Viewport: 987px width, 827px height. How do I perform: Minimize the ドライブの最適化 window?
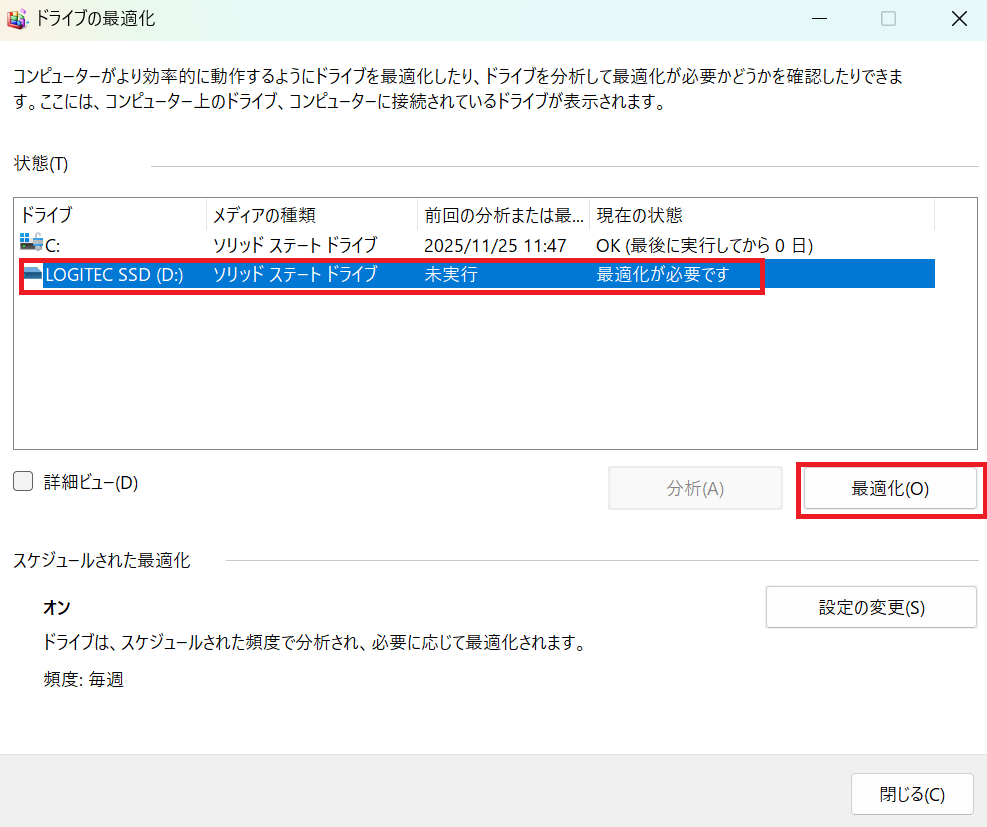tap(819, 18)
